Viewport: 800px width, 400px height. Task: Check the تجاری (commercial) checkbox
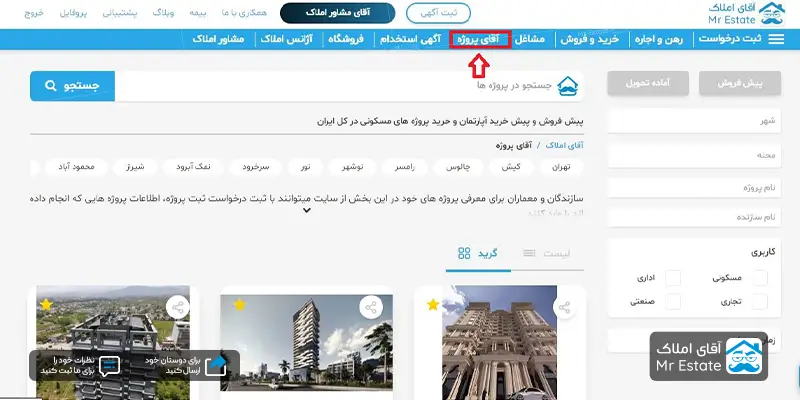pyautogui.click(x=760, y=300)
